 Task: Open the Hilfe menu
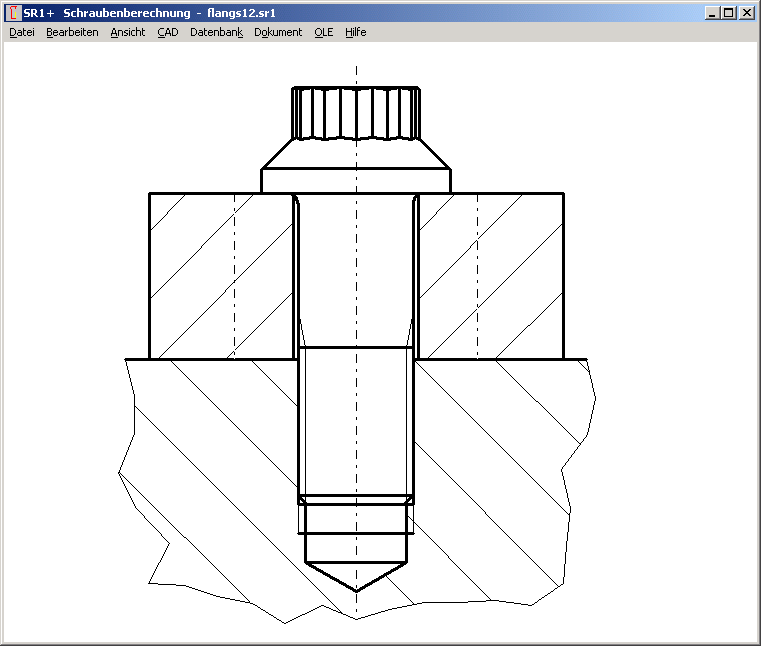pos(355,32)
